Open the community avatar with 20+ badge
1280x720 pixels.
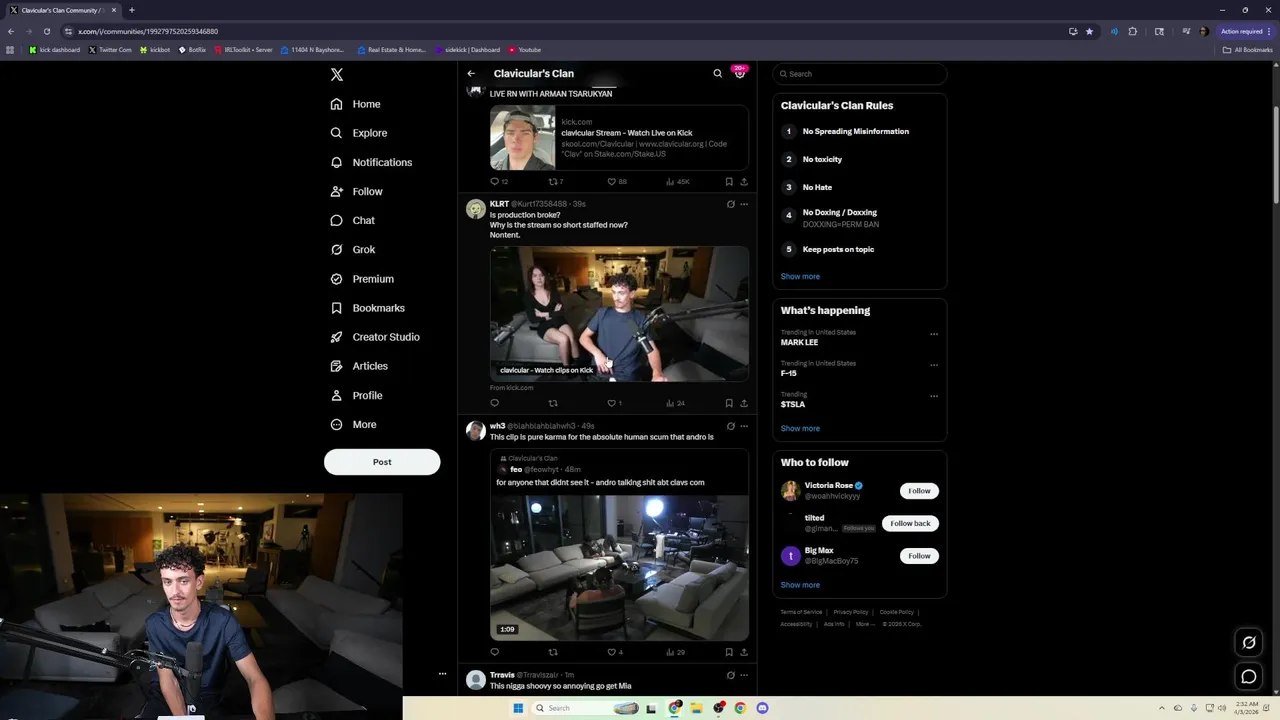point(740,73)
